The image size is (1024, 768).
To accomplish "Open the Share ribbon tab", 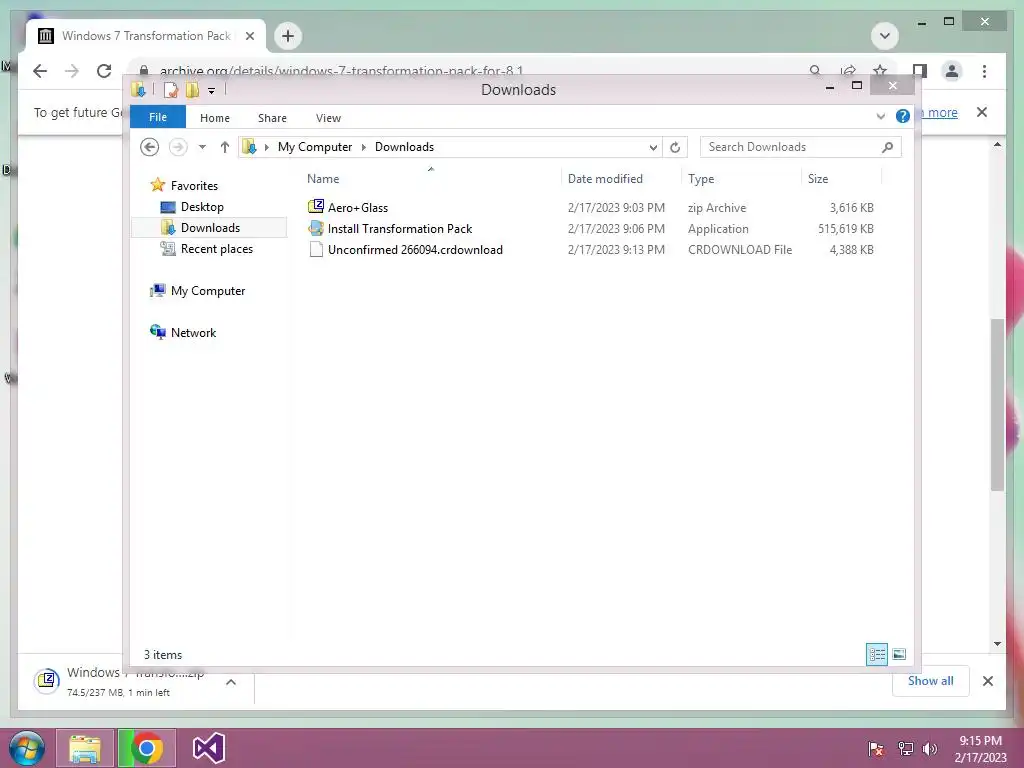I will pos(272,118).
